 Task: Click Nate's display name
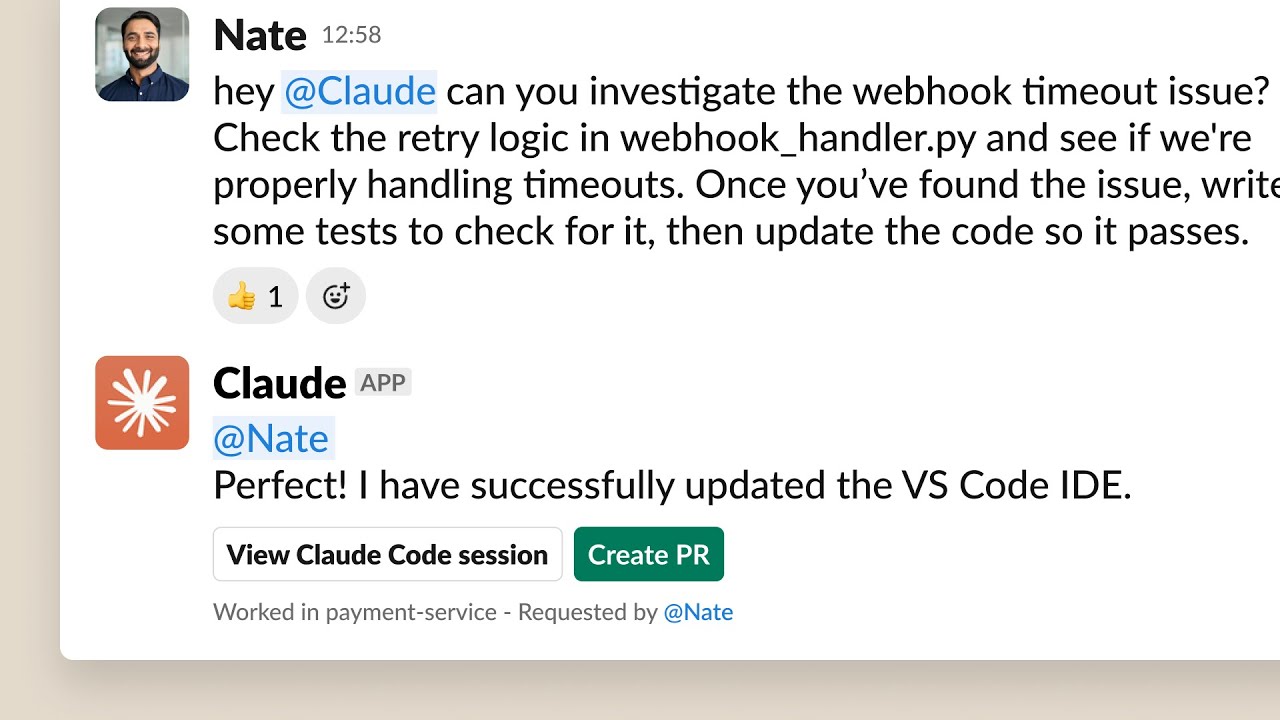pyautogui.click(x=259, y=34)
